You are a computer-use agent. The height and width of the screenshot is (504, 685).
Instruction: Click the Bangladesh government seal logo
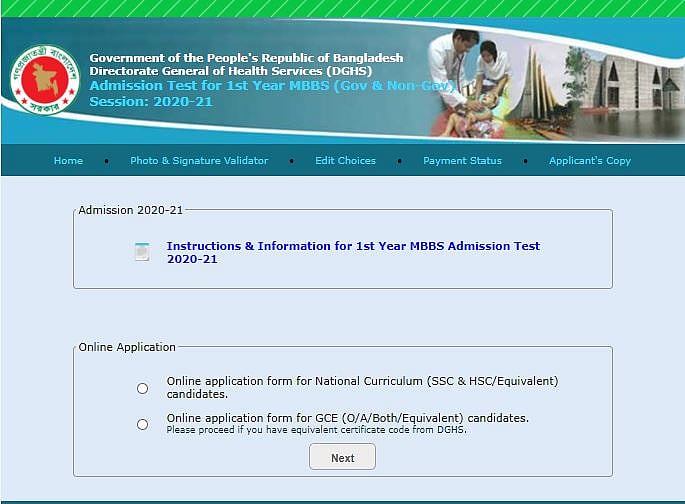44,79
